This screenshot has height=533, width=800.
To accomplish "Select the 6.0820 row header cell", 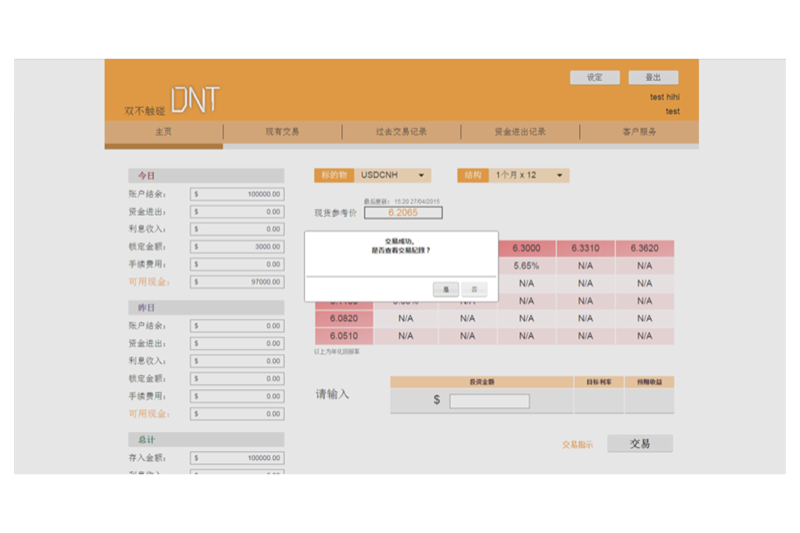I will (x=344, y=319).
